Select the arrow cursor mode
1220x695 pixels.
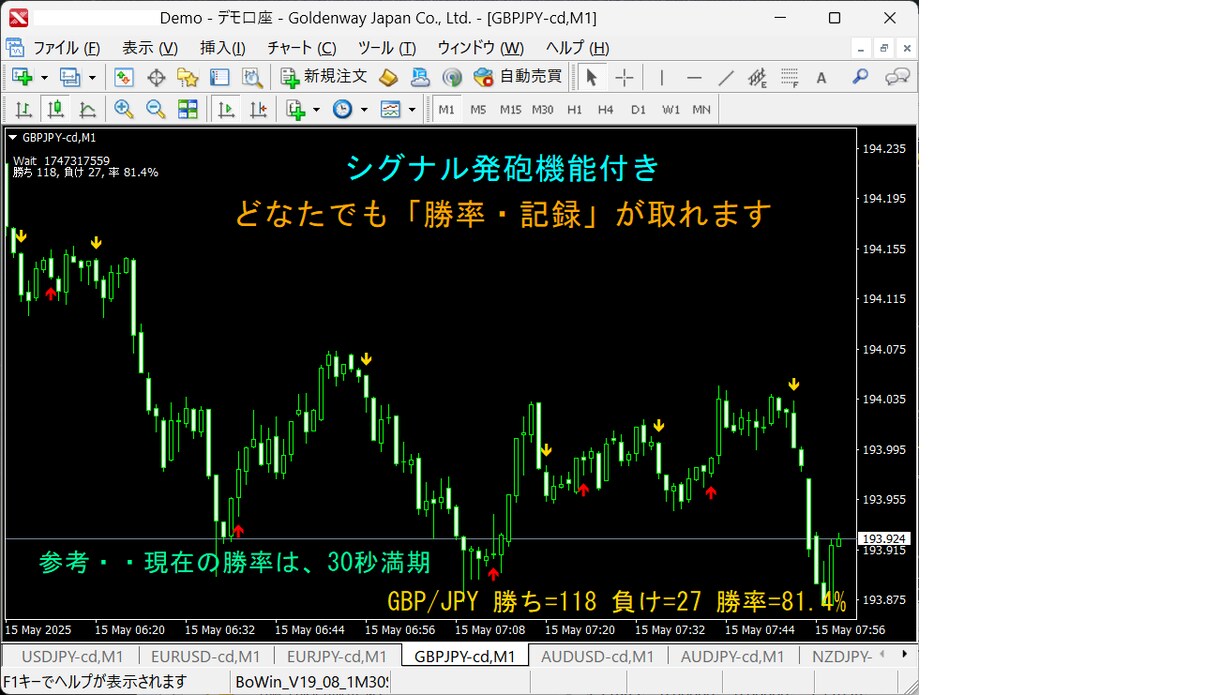pyautogui.click(x=591, y=77)
